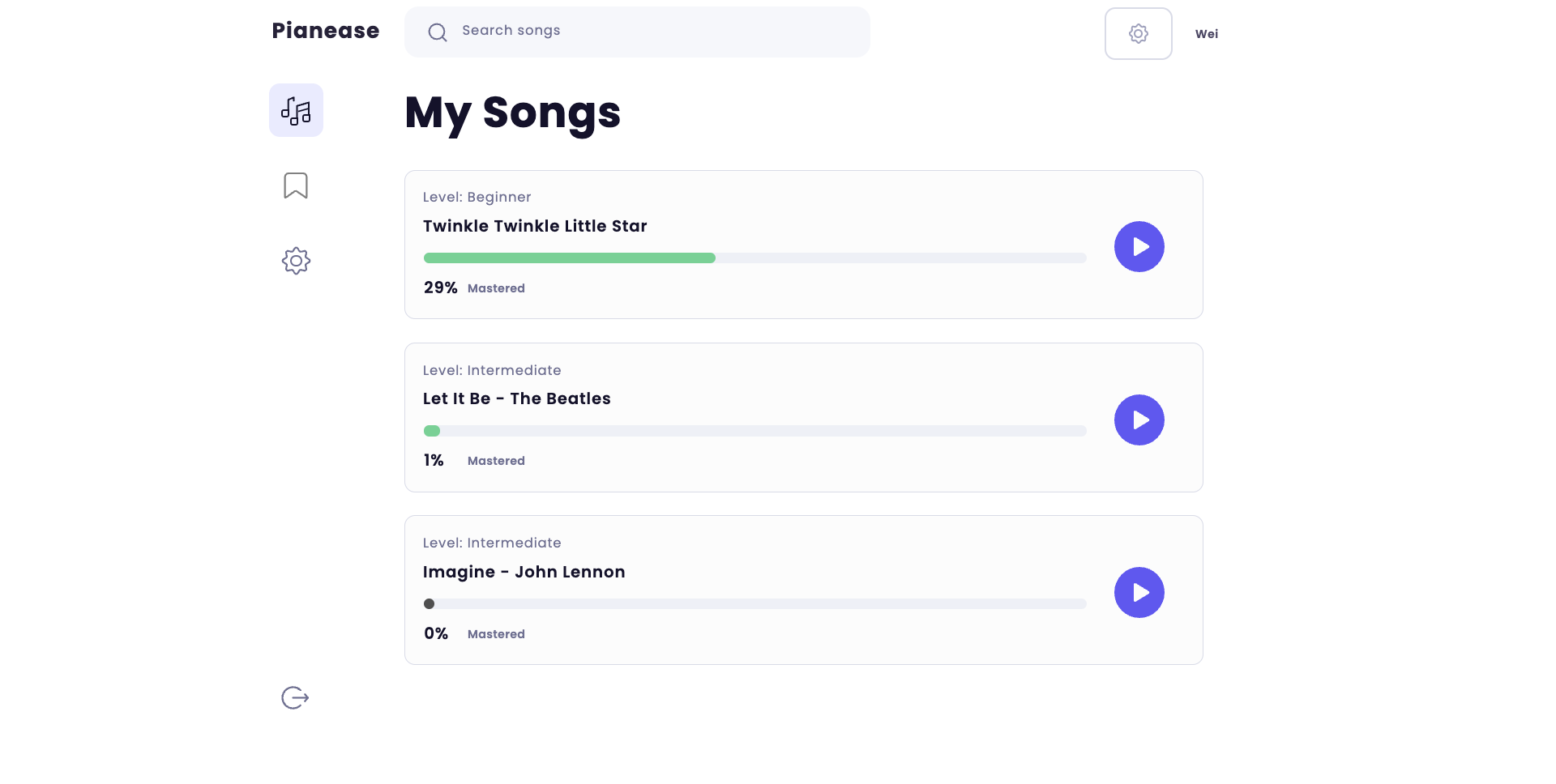Click the Mastered label under Twinkle Twinkle
The image size is (1556, 784).
click(x=497, y=288)
